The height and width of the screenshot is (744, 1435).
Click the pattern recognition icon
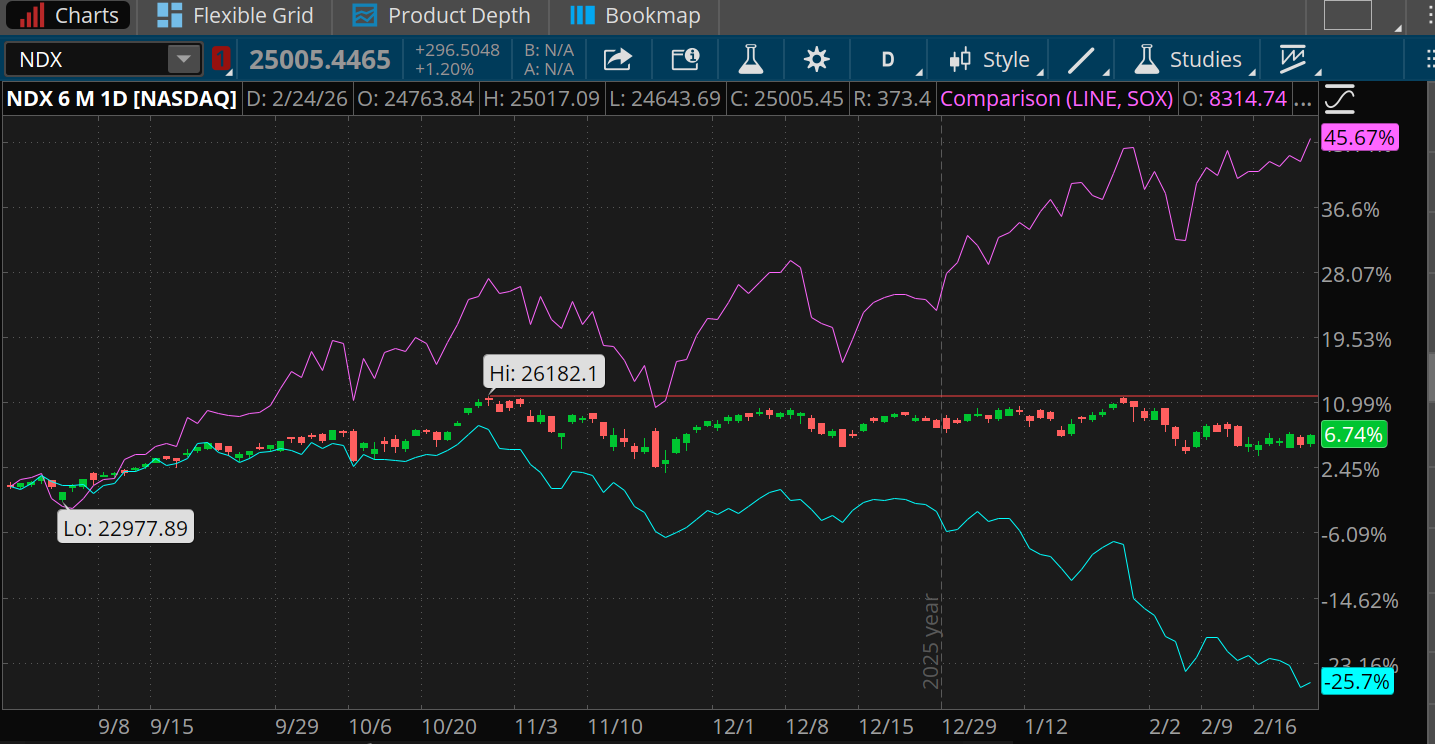click(x=1293, y=60)
